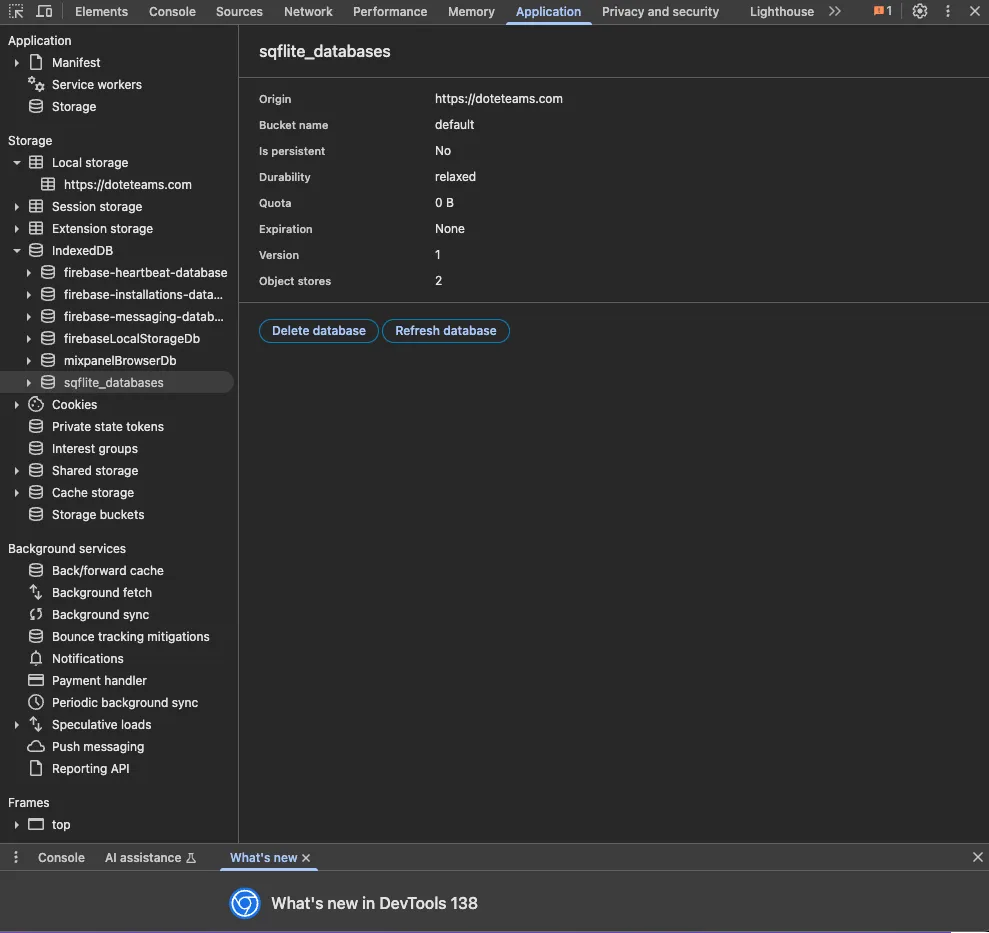Click the mixpanelBrowserDb database icon

tap(48, 360)
